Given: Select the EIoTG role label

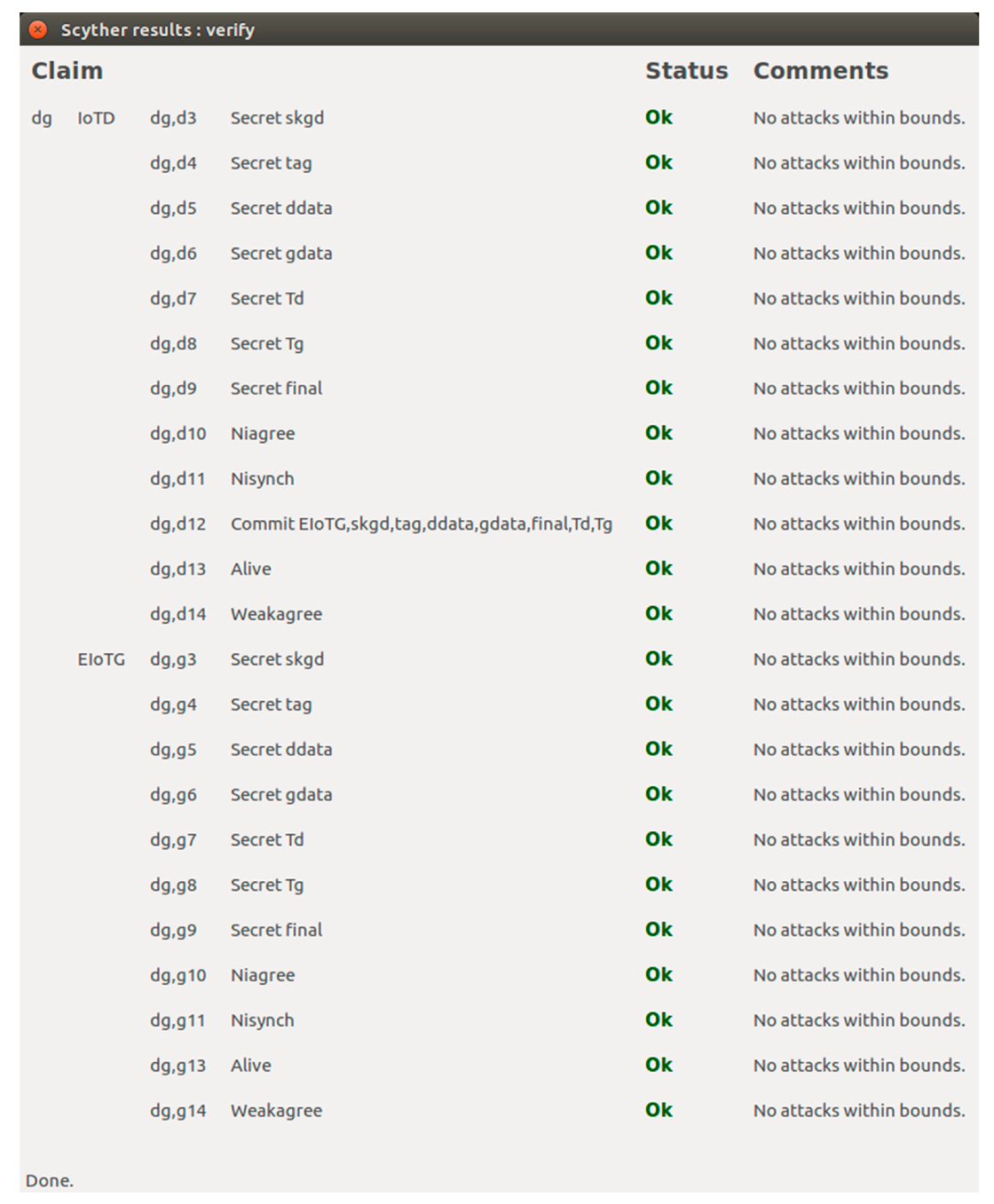Looking at the screenshot, I should [101, 659].
